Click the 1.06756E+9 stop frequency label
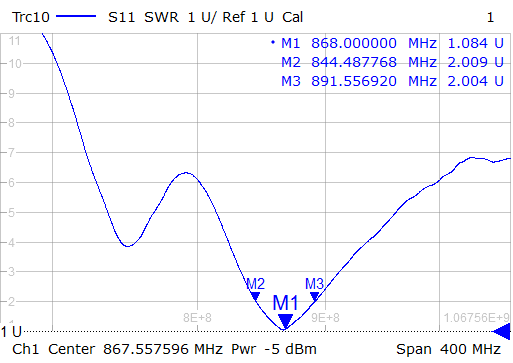 point(476,318)
